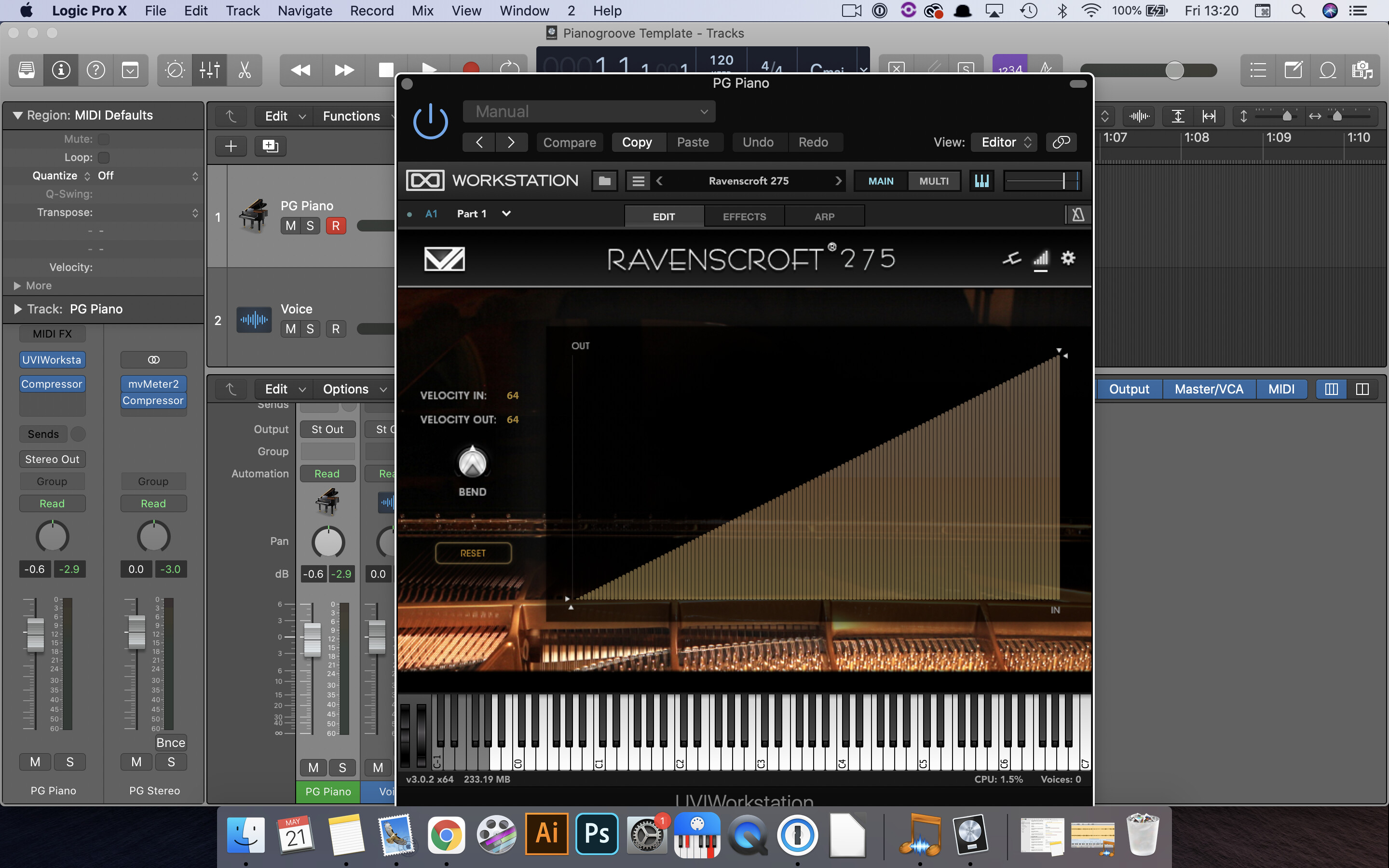1389x868 pixels.
Task: Click the UVI metronome icon
Action: 1077,215
